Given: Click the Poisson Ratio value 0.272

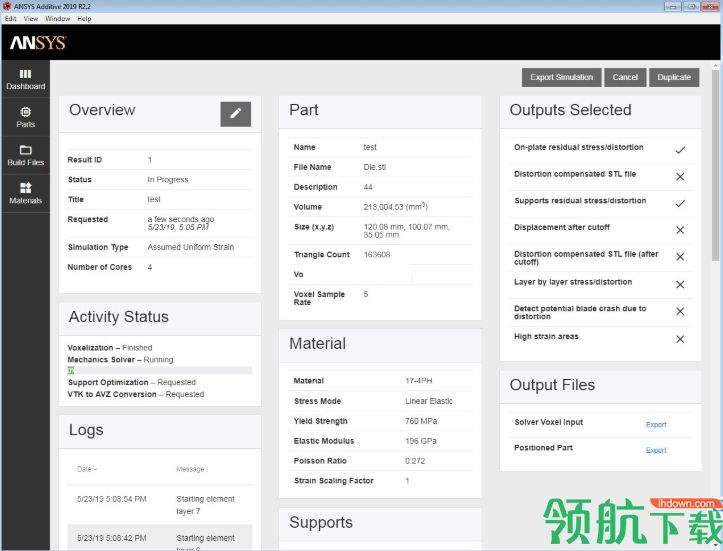Looking at the screenshot, I should pyautogui.click(x=415, y=461).
